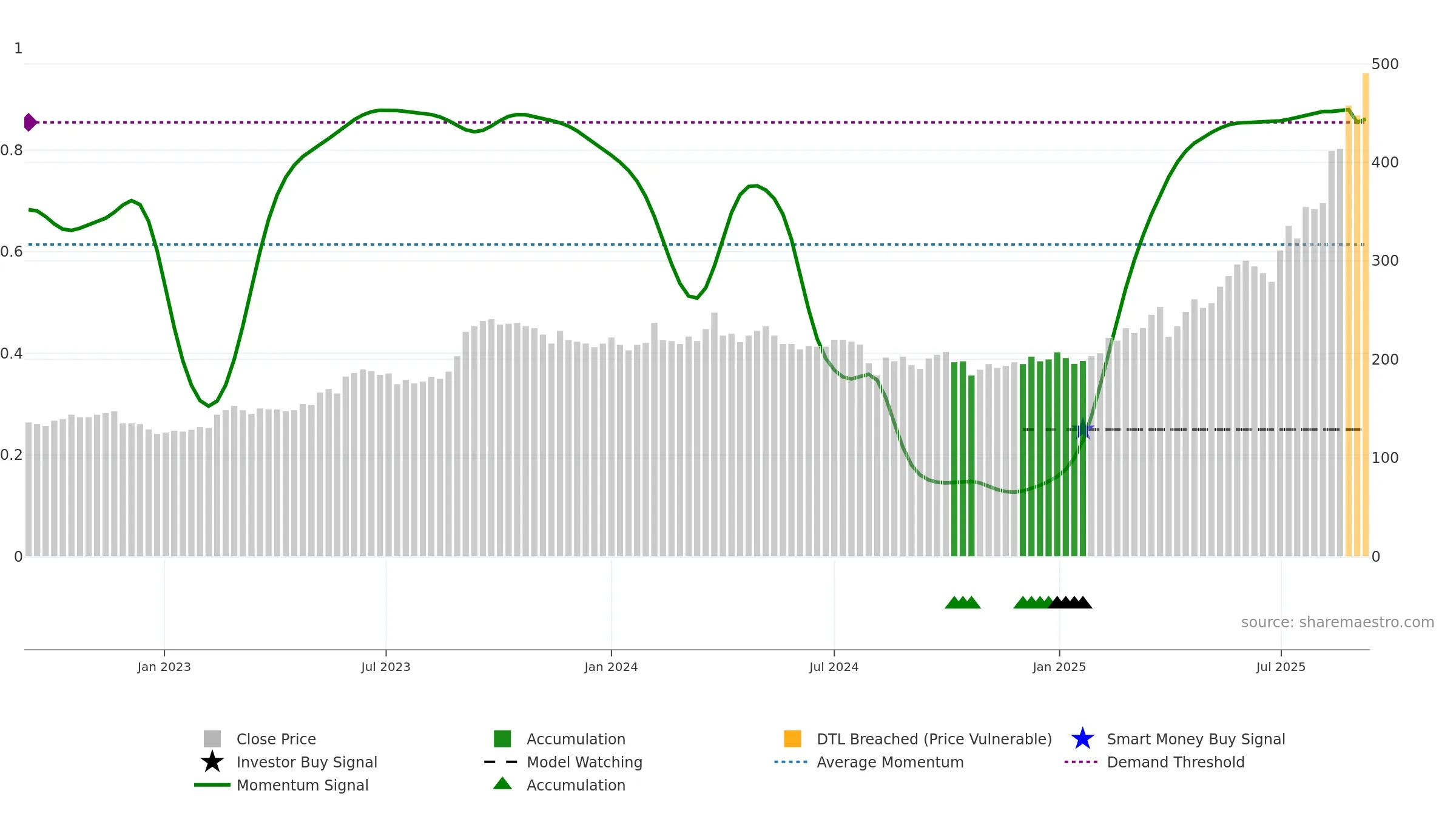This screenshot has height=819, width=1456.
Task: Click the orange DTL Breached swatch in legend
Action: click(x=792, y=738)
